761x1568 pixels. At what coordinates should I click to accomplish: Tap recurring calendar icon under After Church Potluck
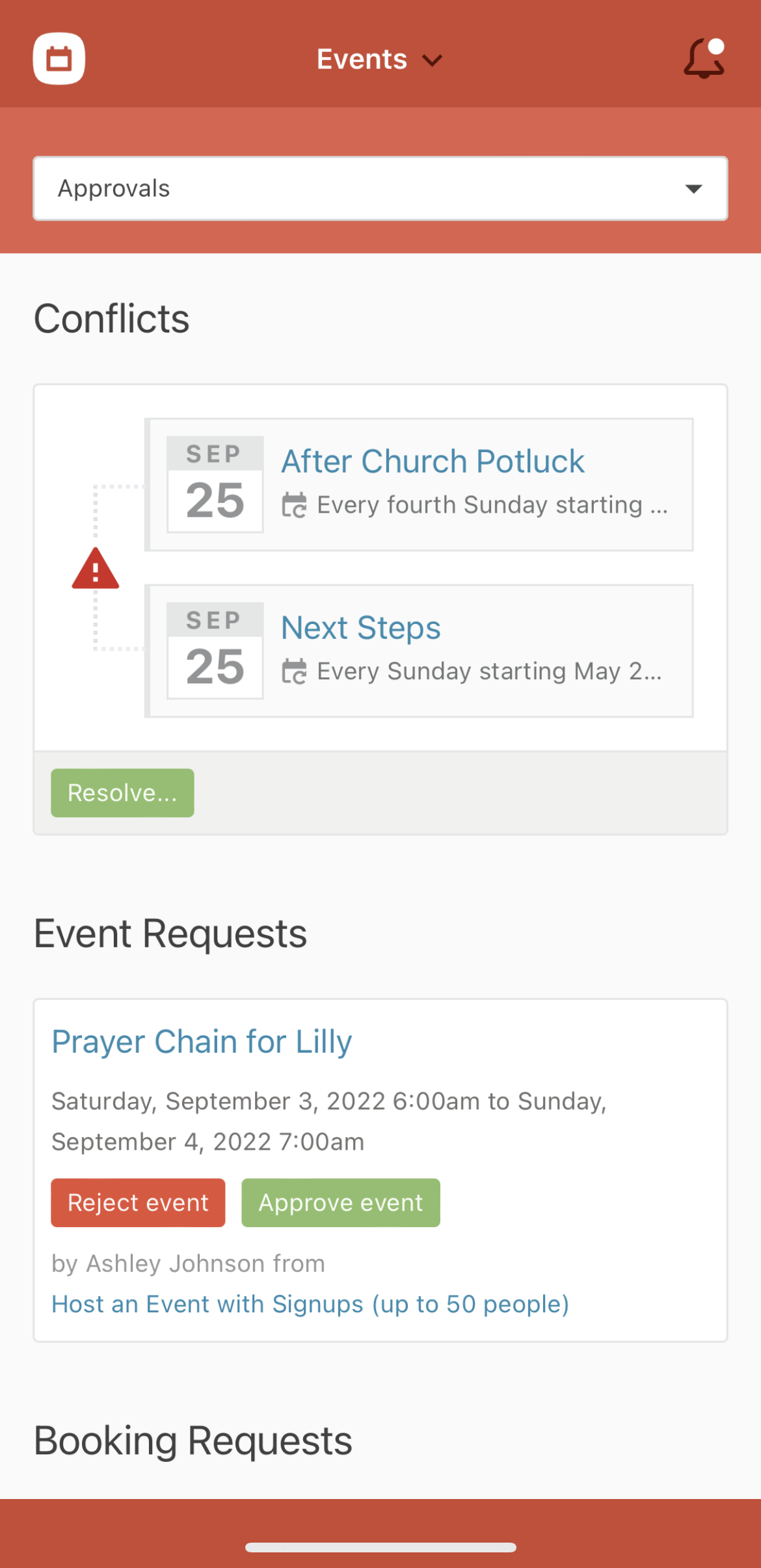point(294,505)
